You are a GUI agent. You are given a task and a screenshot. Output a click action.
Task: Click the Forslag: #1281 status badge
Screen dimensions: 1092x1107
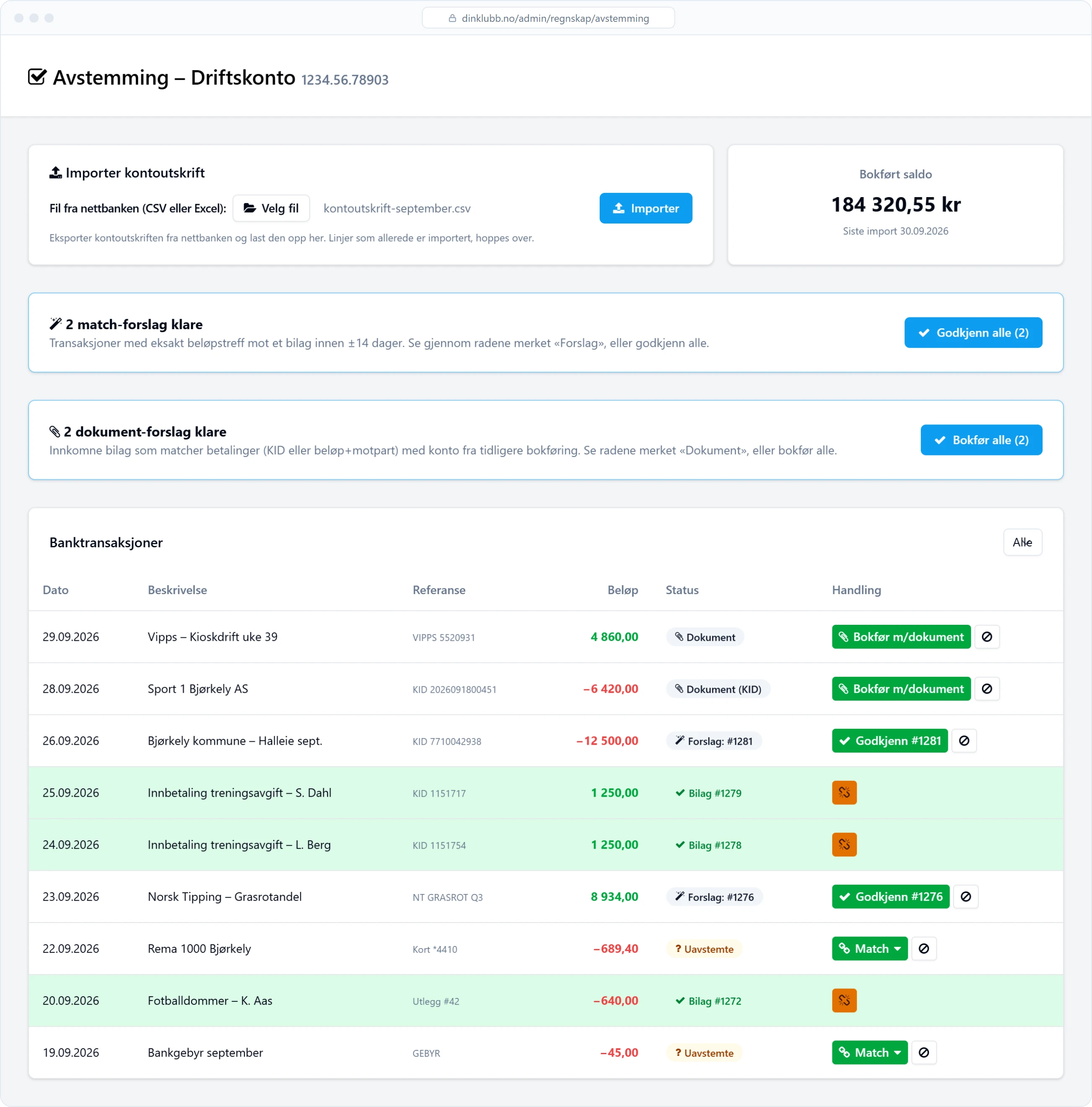(x=714, y=741)
